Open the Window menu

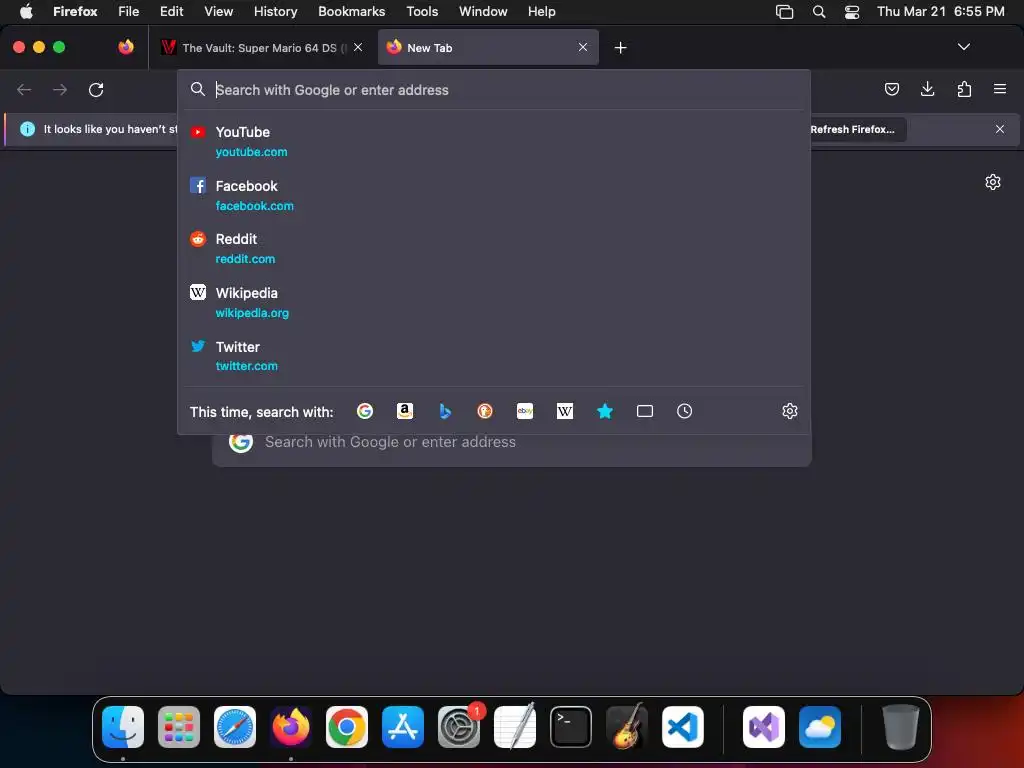coord(483,11)
